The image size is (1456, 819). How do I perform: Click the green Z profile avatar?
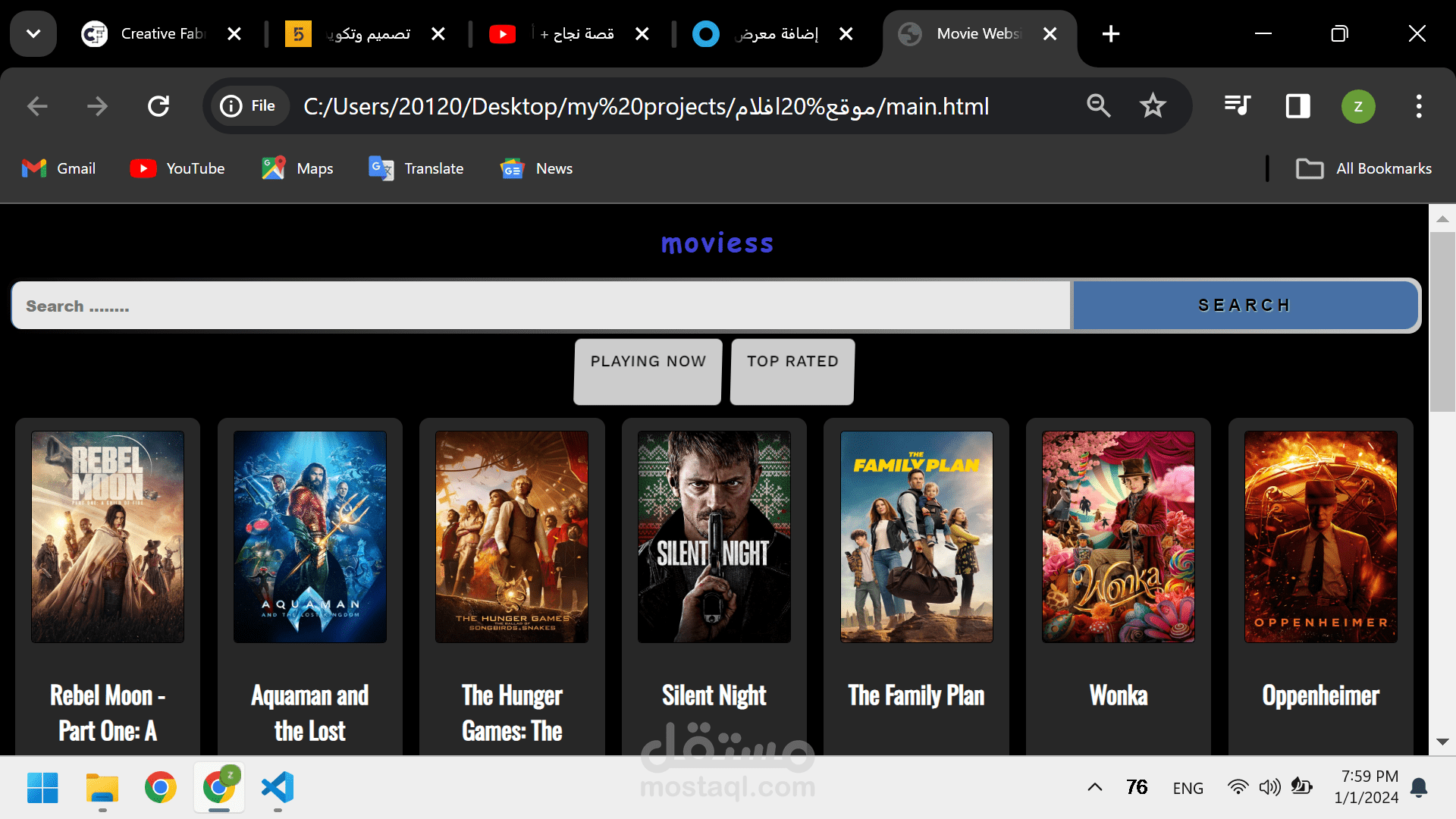point(1358,106)
